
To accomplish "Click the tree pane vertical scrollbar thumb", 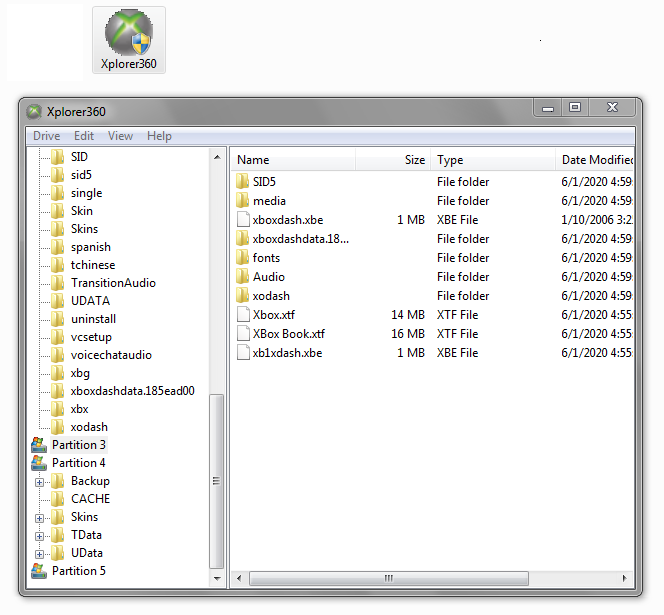I will (217, 481).
